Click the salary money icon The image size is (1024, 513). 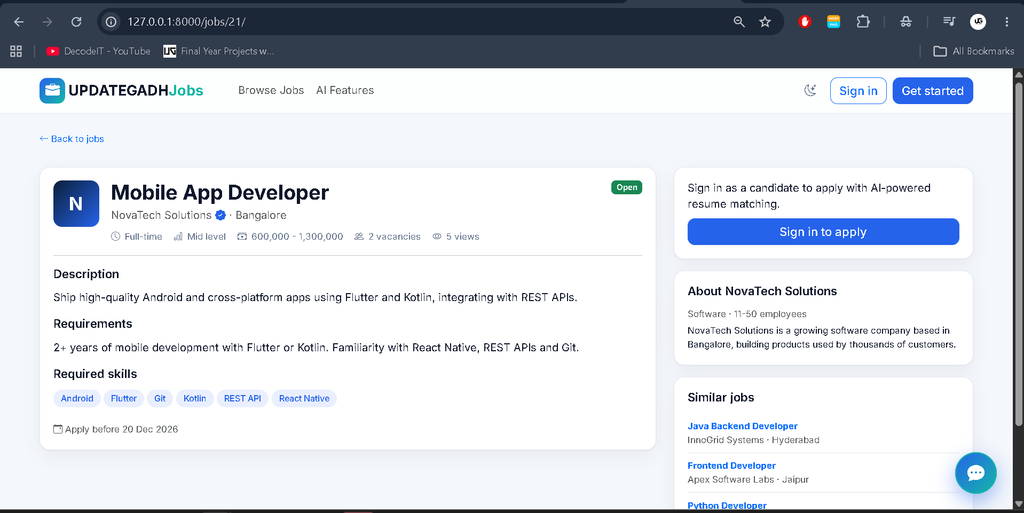pos(242,236)
